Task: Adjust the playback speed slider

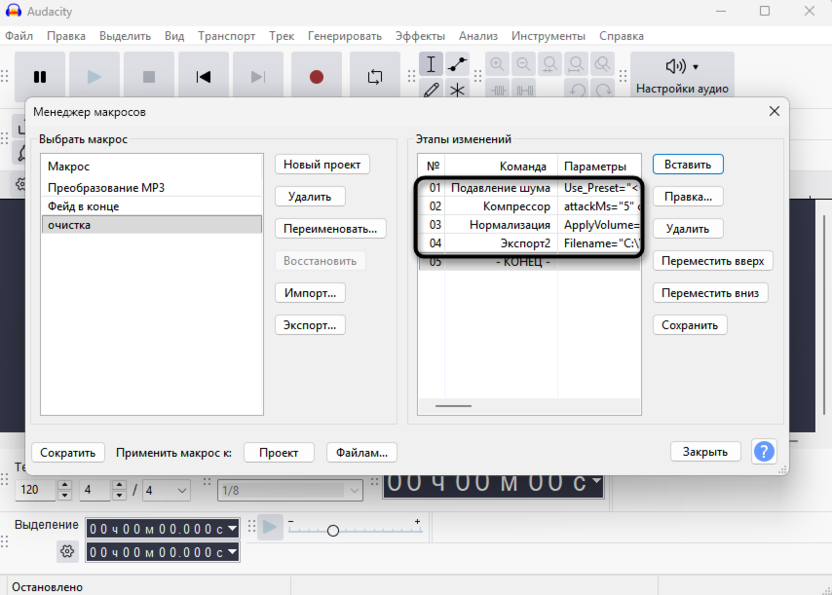Action: click(x=333, y=530)
